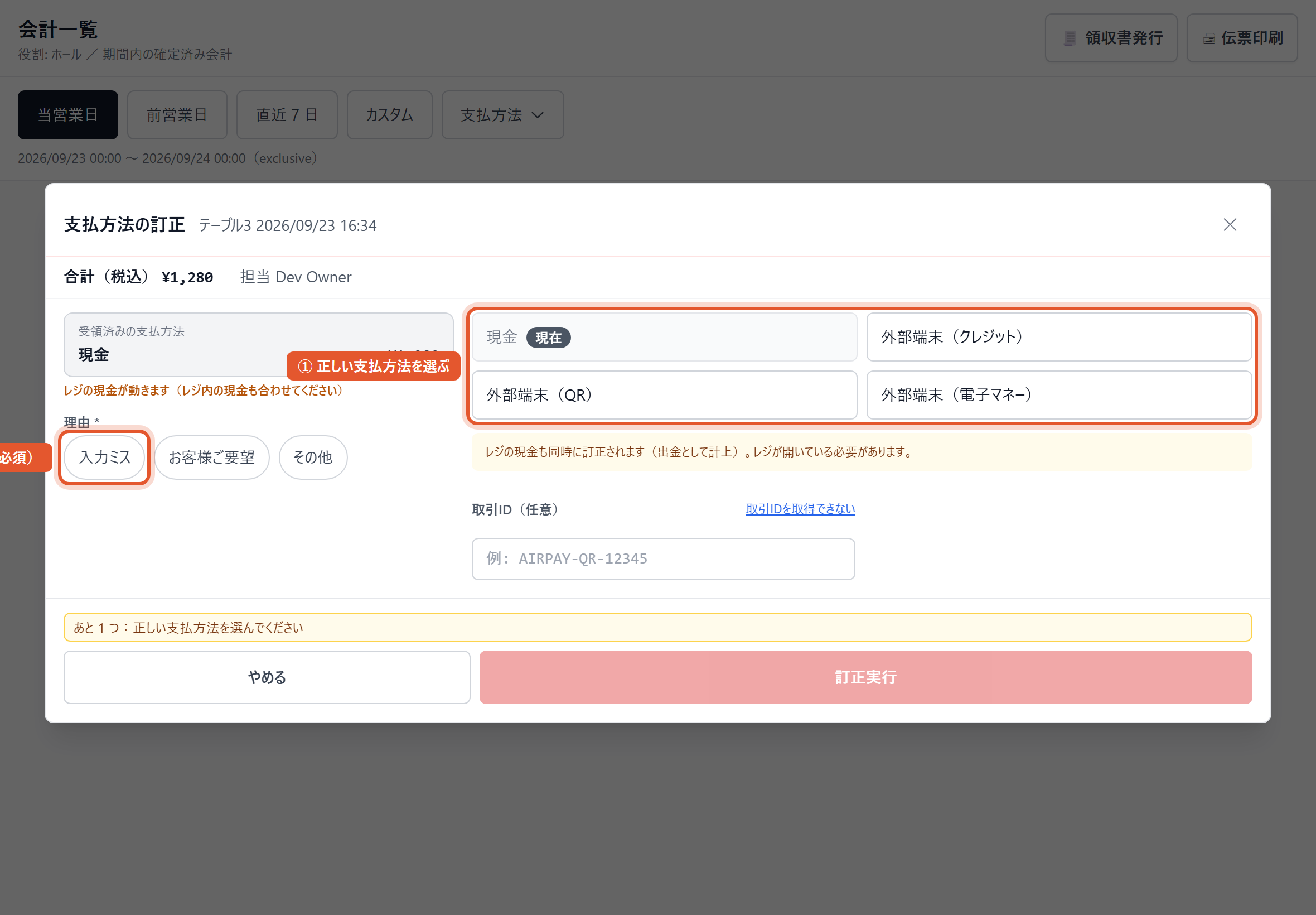Close the 支払方法の訂正 dialog with X
Viewport: 1316px width, 915px height.
(1230, 225)
